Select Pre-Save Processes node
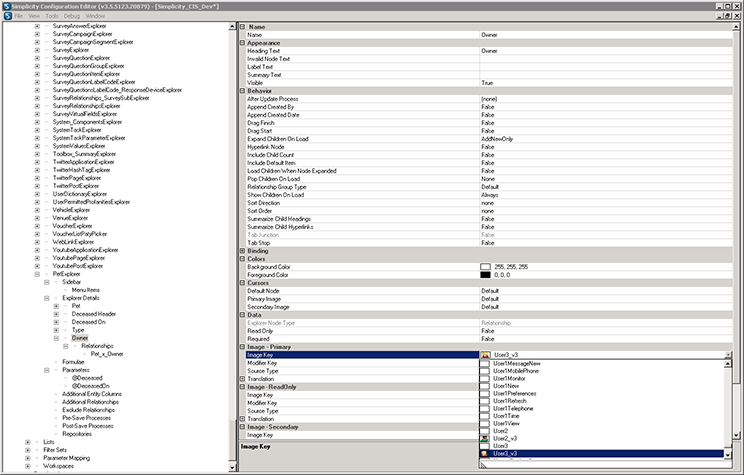The height and width of the screenshot is (475, 744). (86, 418)
